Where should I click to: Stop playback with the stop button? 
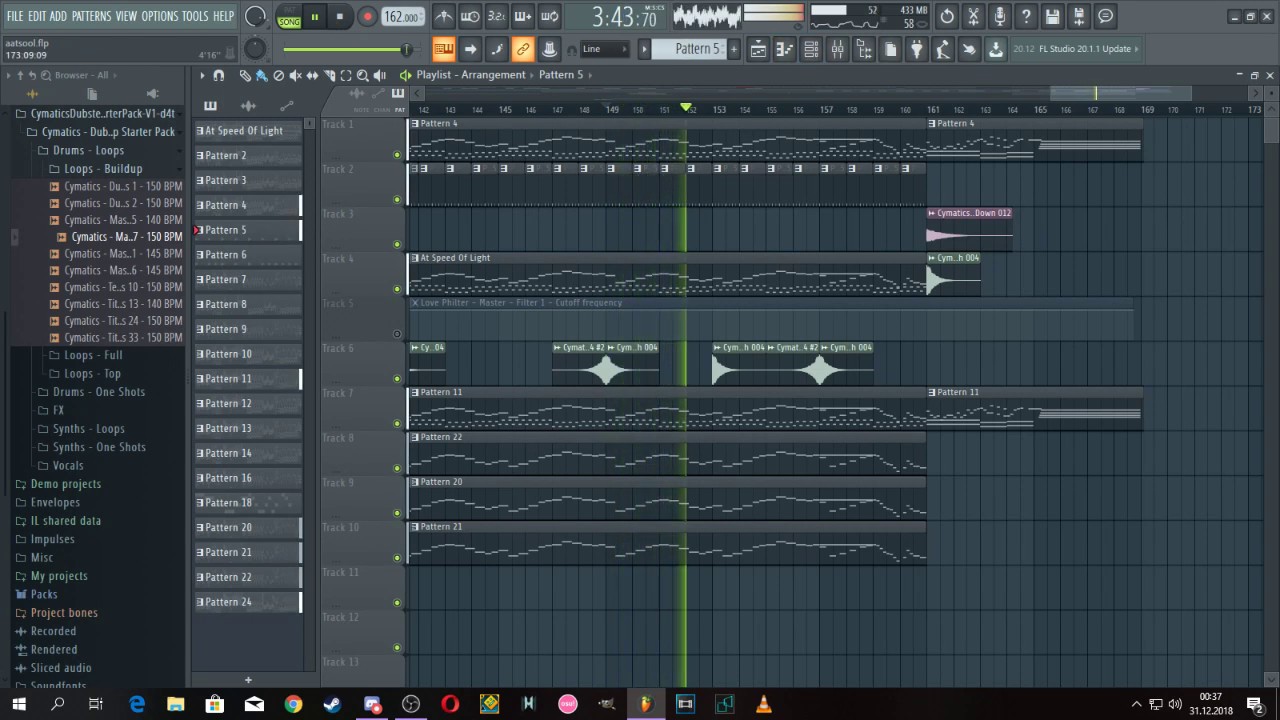(x=340, y=16)
